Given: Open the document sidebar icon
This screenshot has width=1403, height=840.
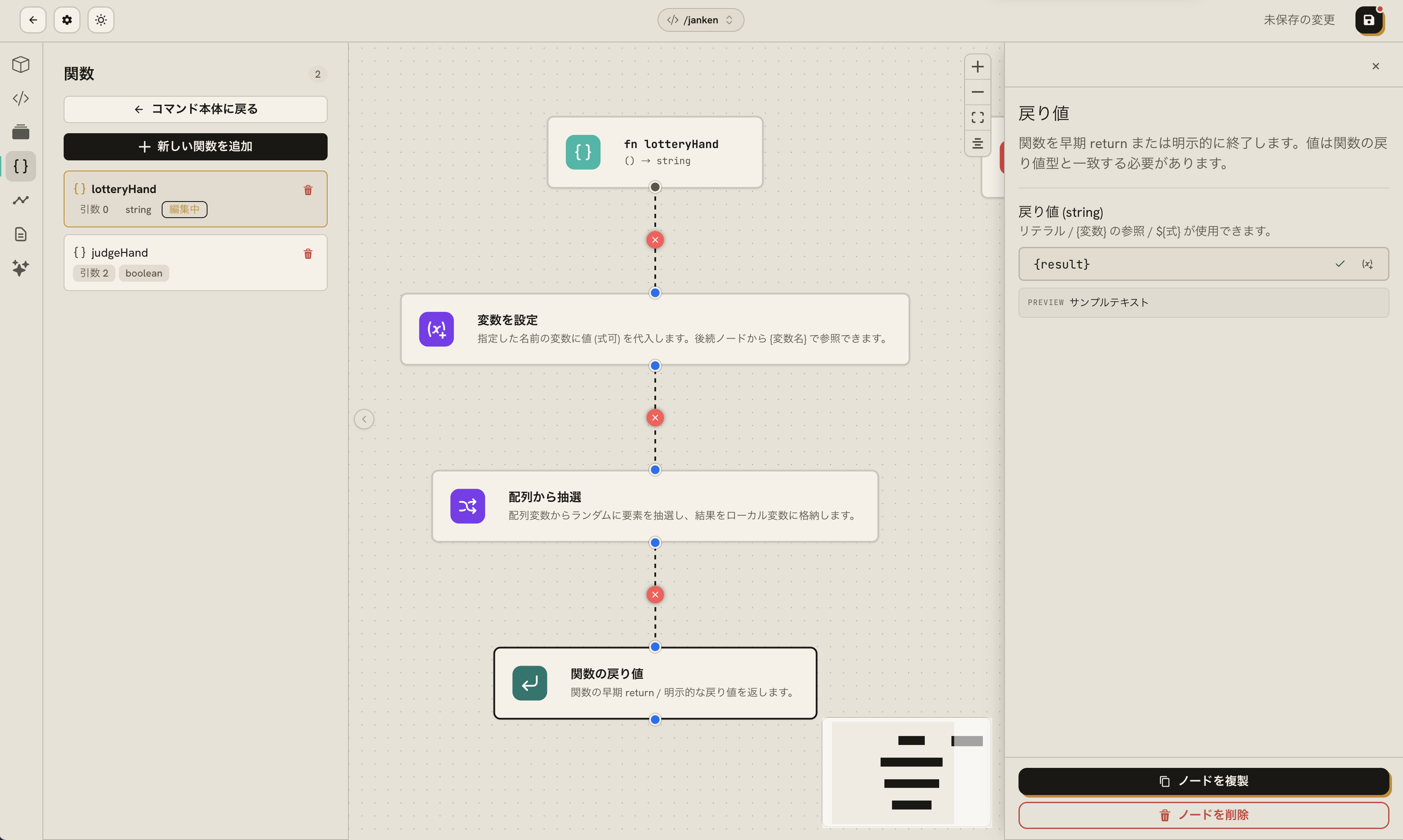Looking at the screenshot, I should click(21, 234).
